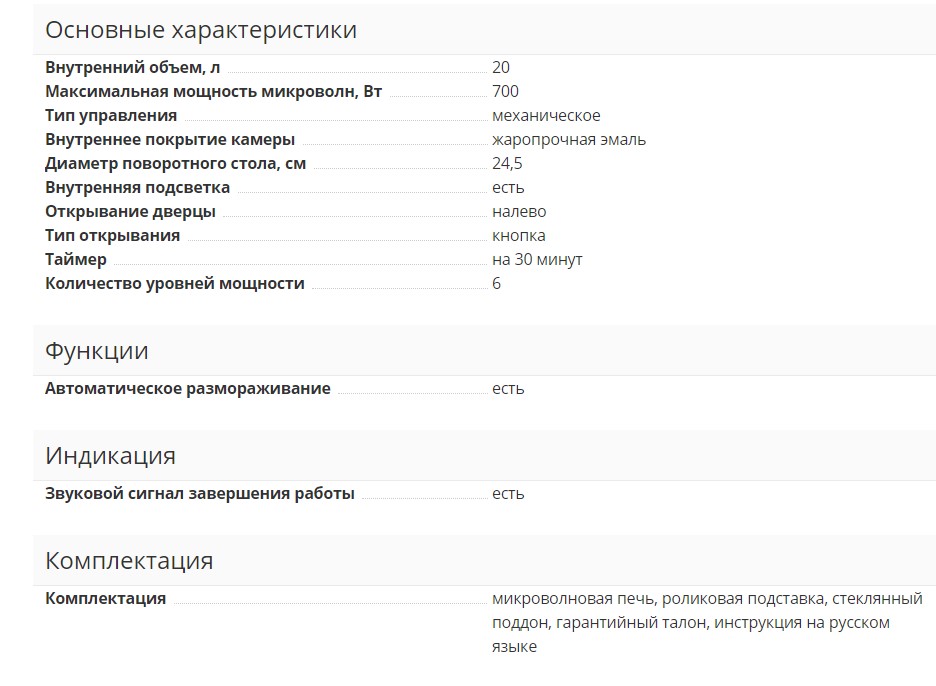Viewport: 936px width, 686px height.
Task: Click the "Таймер" label
Action: (x=76, y=260)
